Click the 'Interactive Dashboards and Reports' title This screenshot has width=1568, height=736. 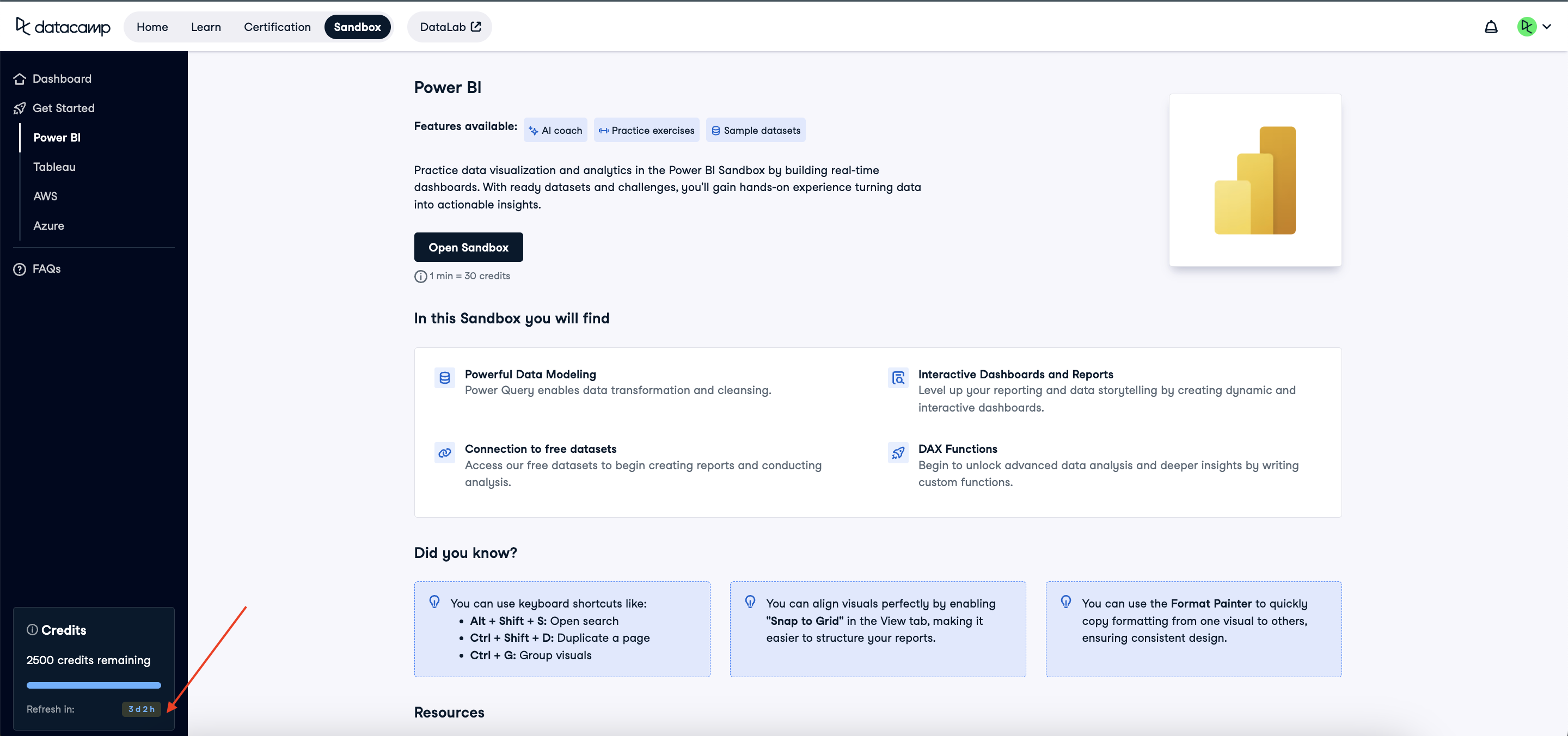pos(1015,375)
